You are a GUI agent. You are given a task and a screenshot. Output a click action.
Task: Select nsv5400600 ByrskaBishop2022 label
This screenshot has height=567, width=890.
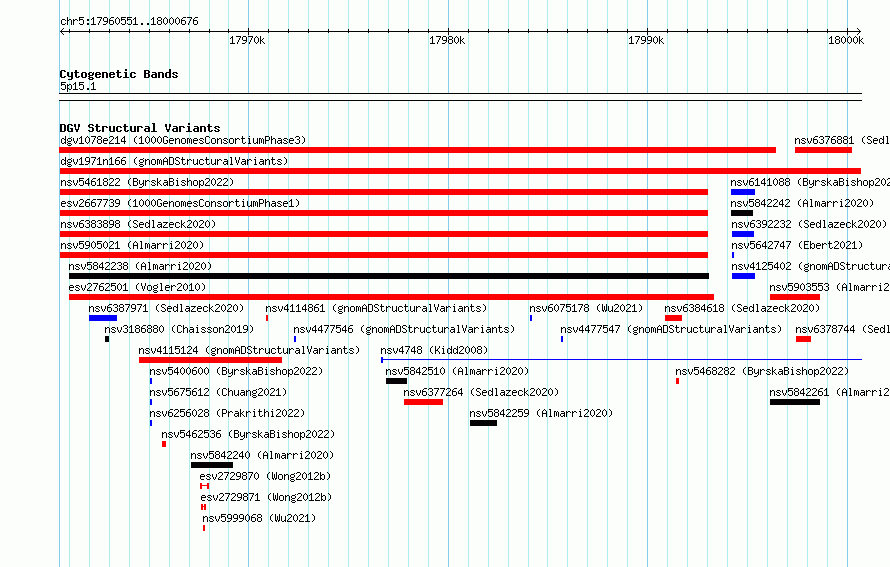(236, 371)
